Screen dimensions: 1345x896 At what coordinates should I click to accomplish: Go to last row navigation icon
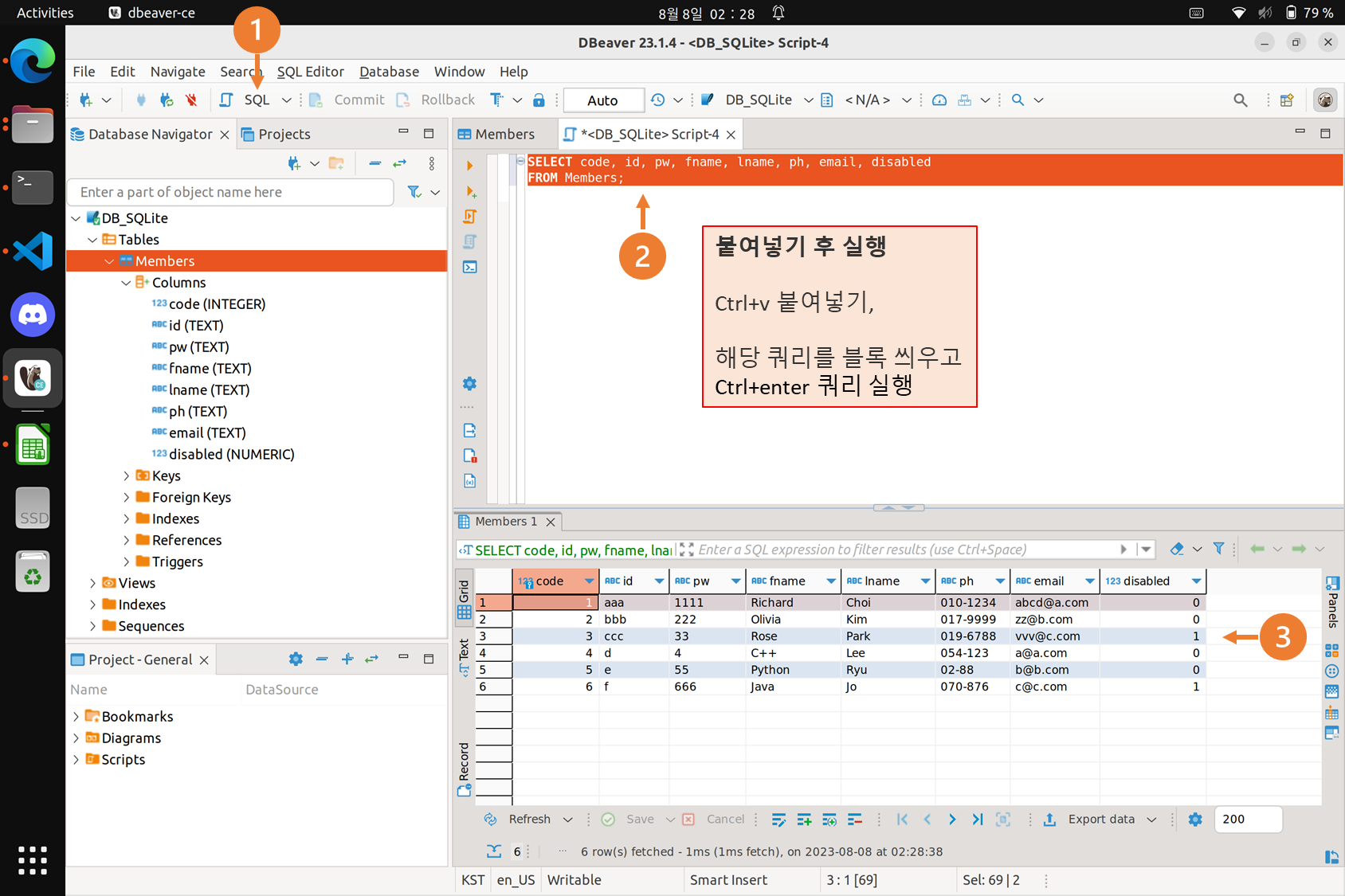978,820
